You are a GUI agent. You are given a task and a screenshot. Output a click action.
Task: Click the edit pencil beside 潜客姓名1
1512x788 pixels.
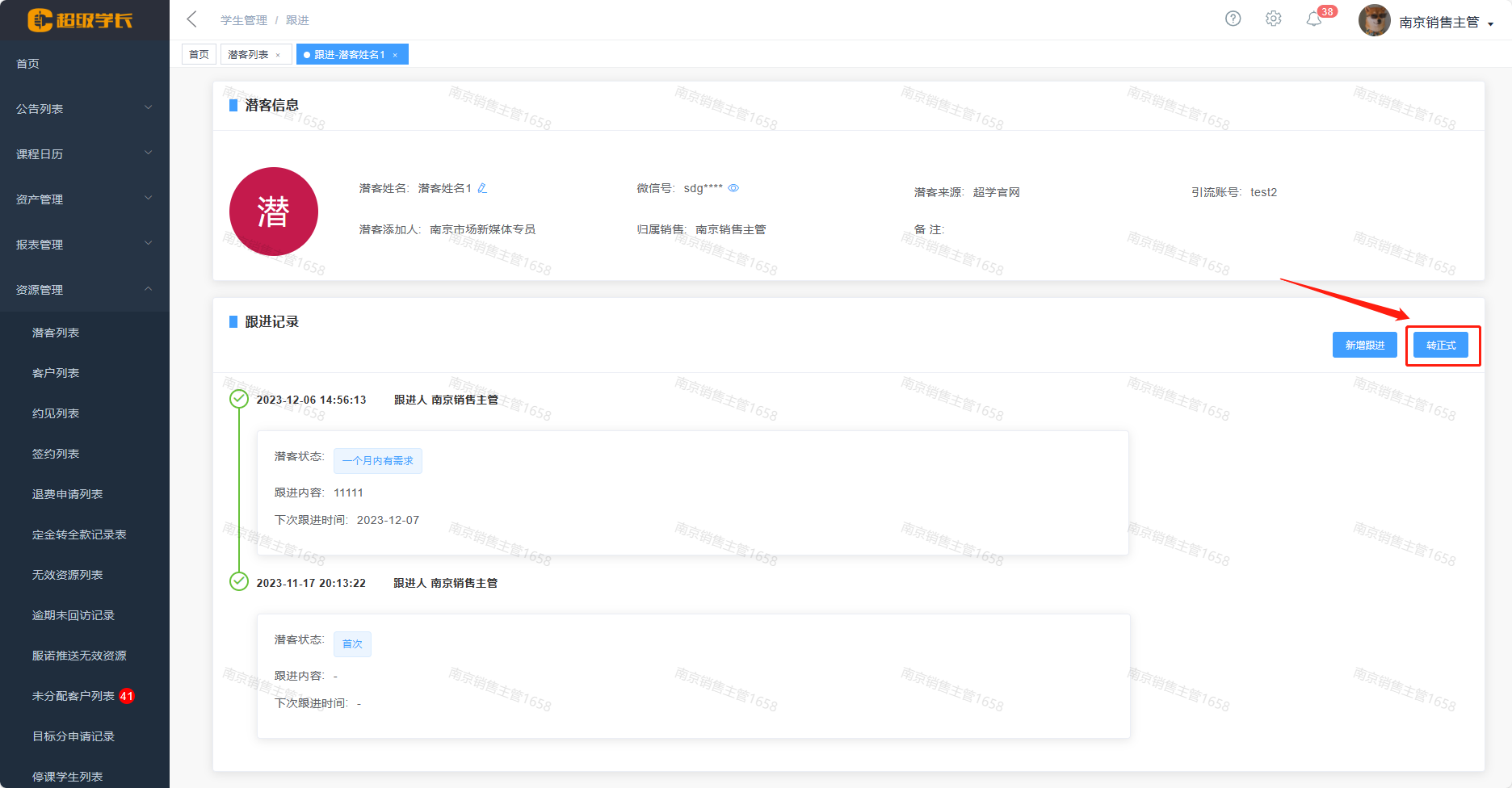482,188
